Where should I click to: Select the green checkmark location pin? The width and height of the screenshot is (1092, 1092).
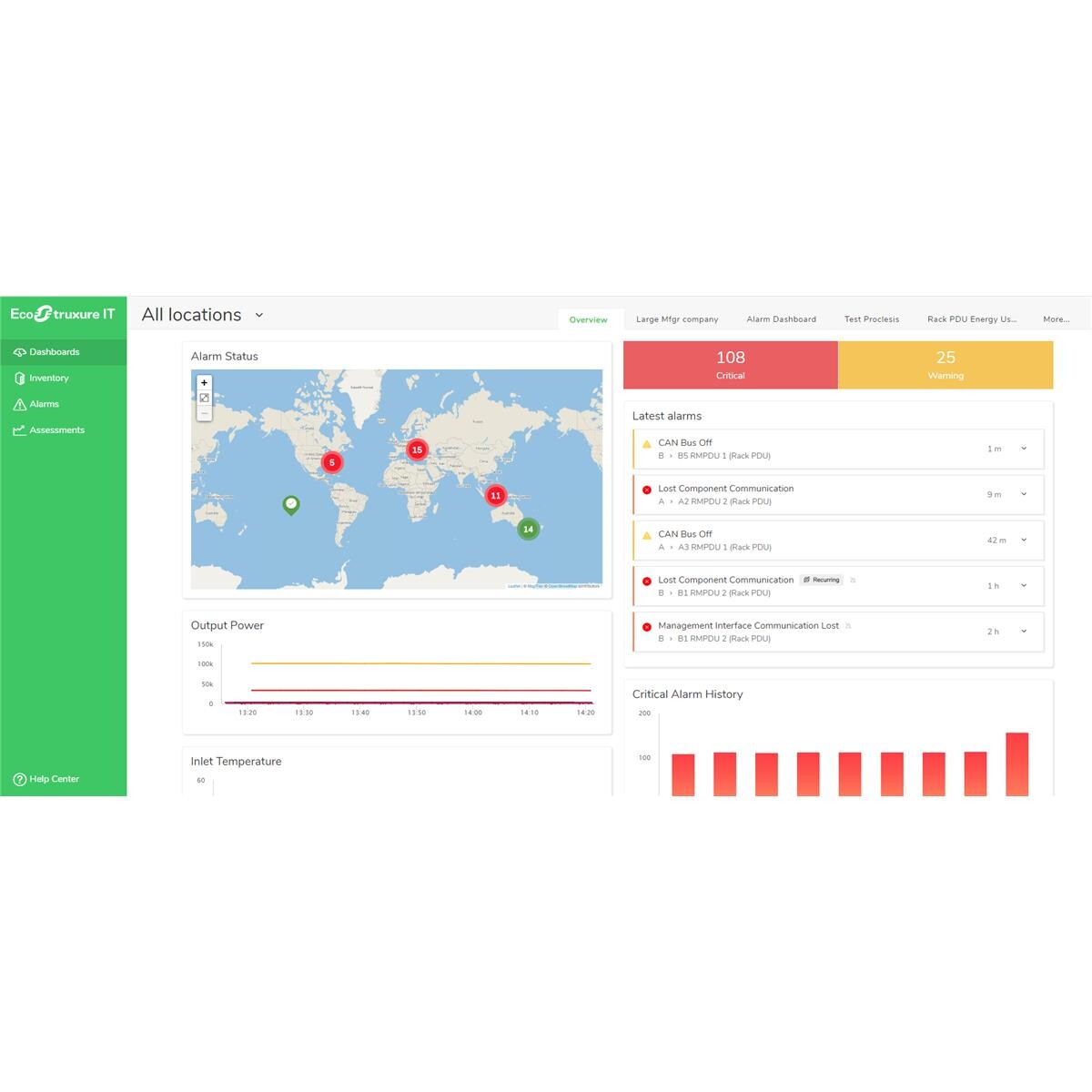290,504
